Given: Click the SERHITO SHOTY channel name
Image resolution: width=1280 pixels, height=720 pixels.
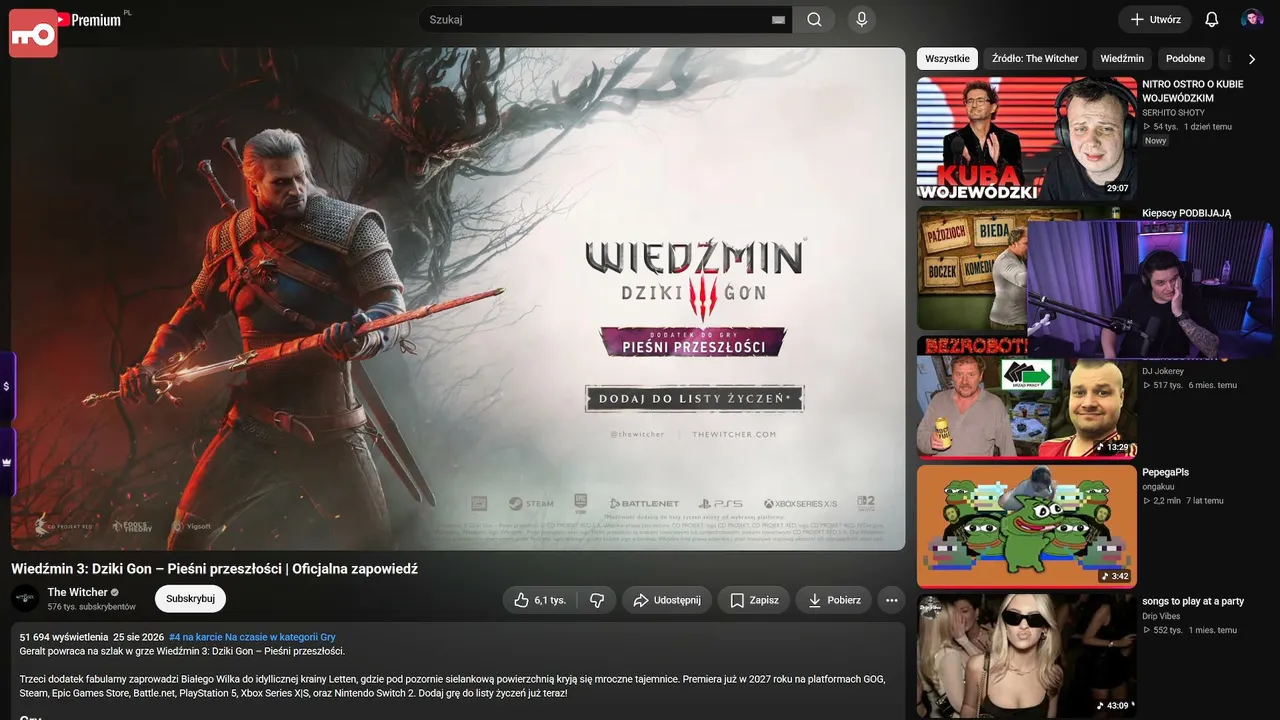Looking at the screenshot, I should tap(1174, 113).
